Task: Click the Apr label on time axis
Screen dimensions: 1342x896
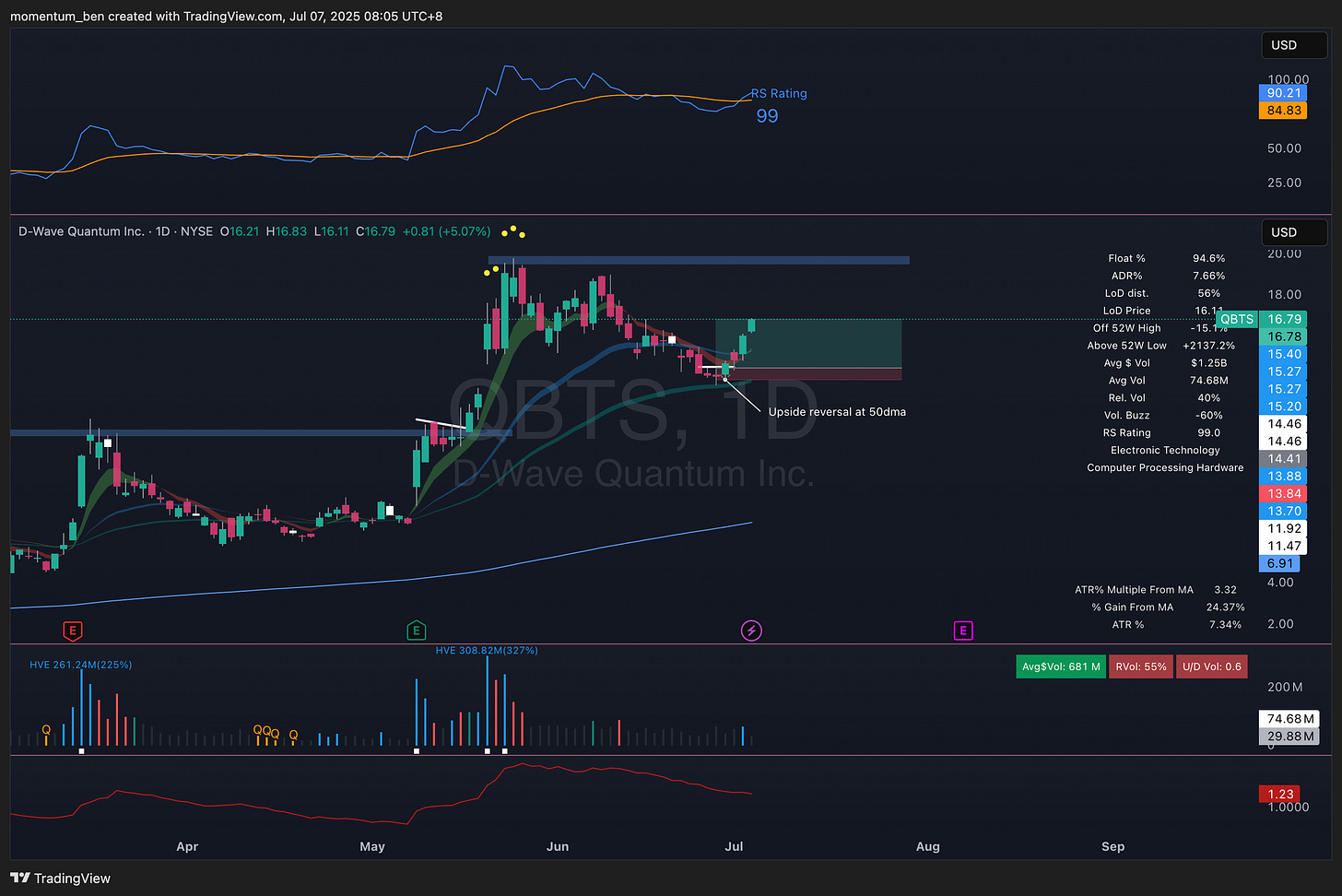Action: coord(187,846)
